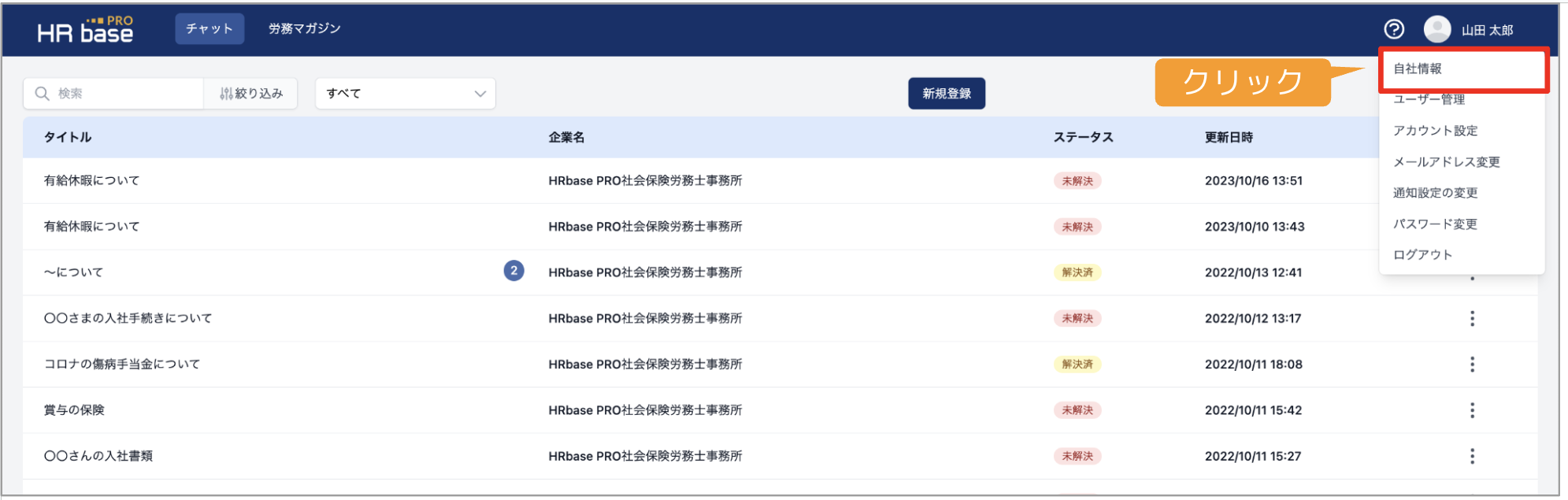Open three-dot menu for コロナの傷病手当金について
The width and height of the screenshot is (1568, 500).
(x=1471, y=364)
